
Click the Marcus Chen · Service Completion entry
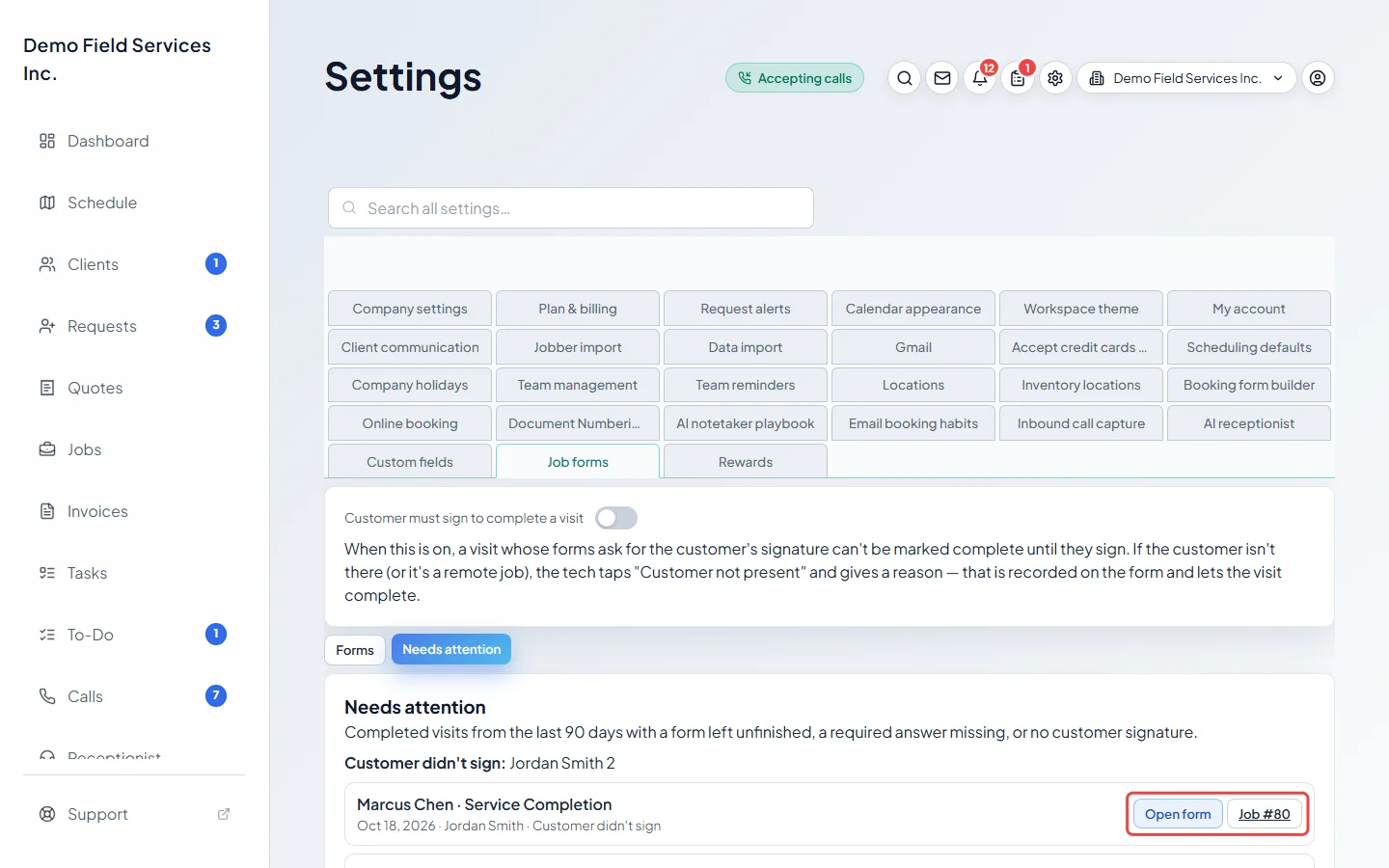pyautogui.click(x=830, y=814)
